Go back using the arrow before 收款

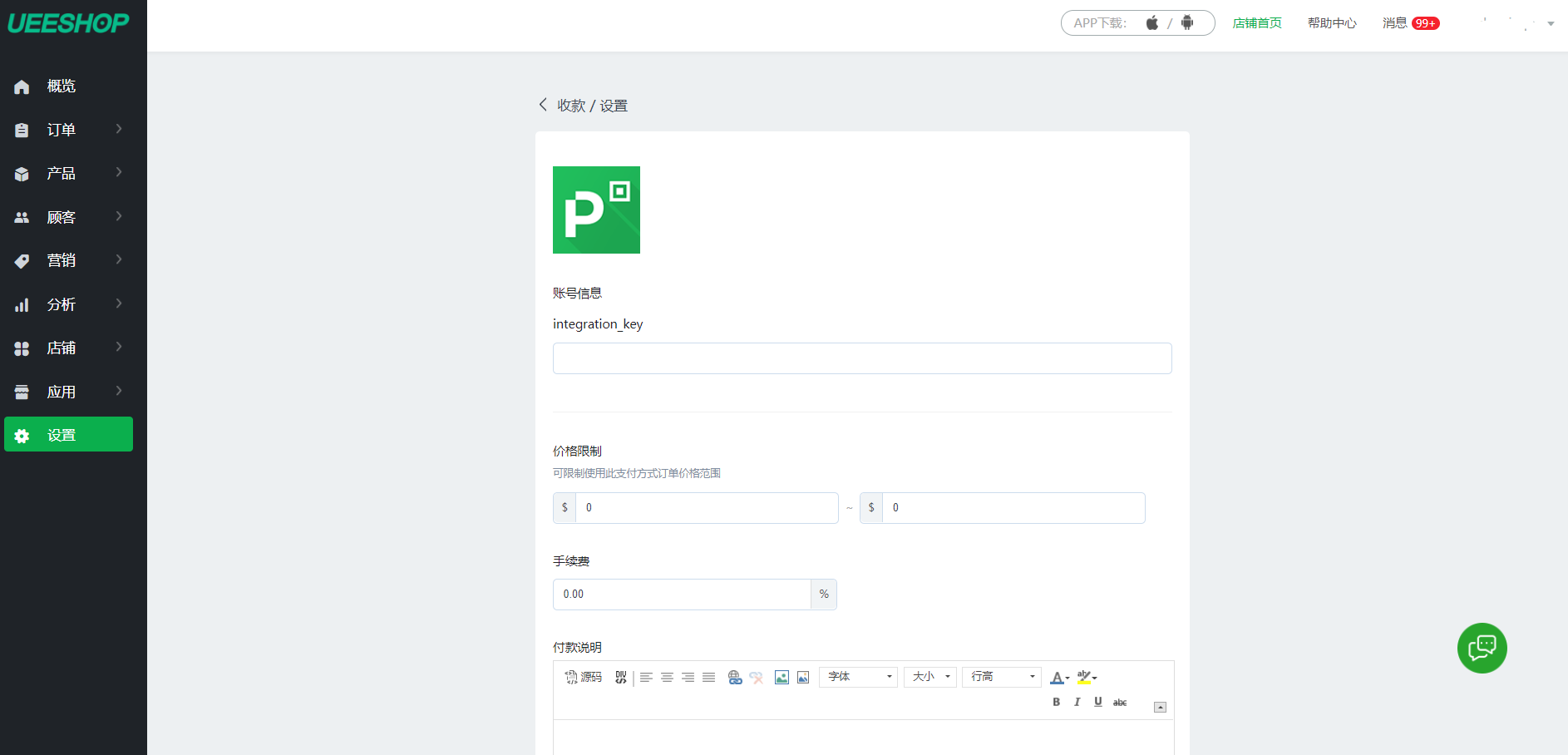coord(543,105)
